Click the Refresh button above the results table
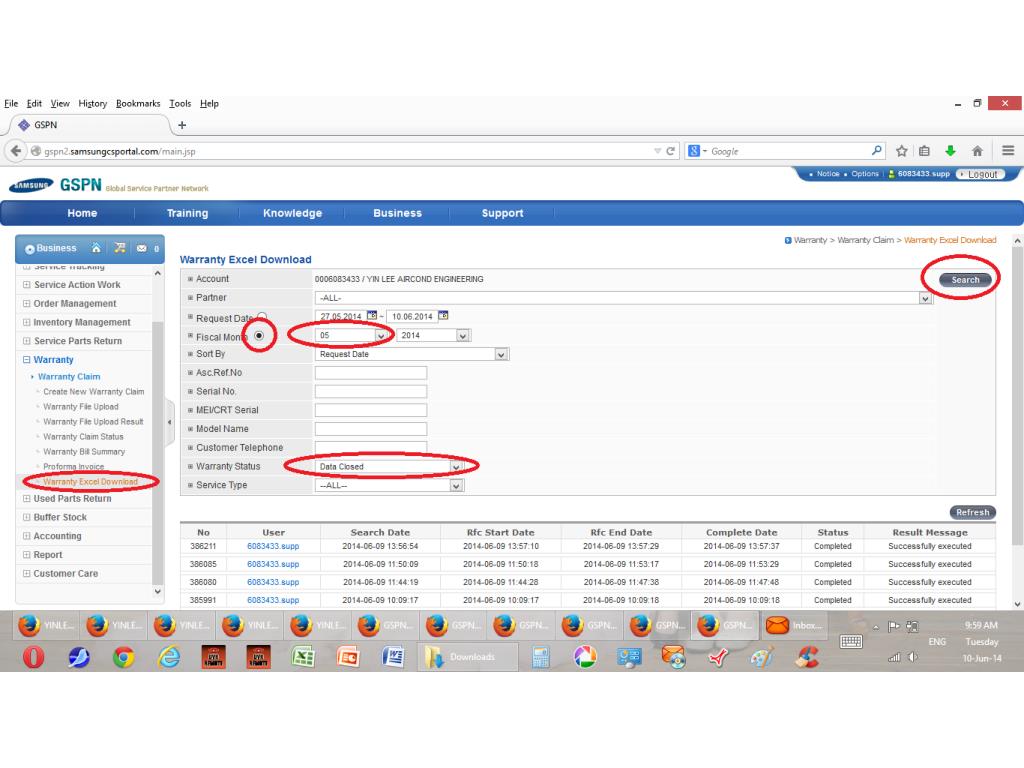 (x=972, y=512)
